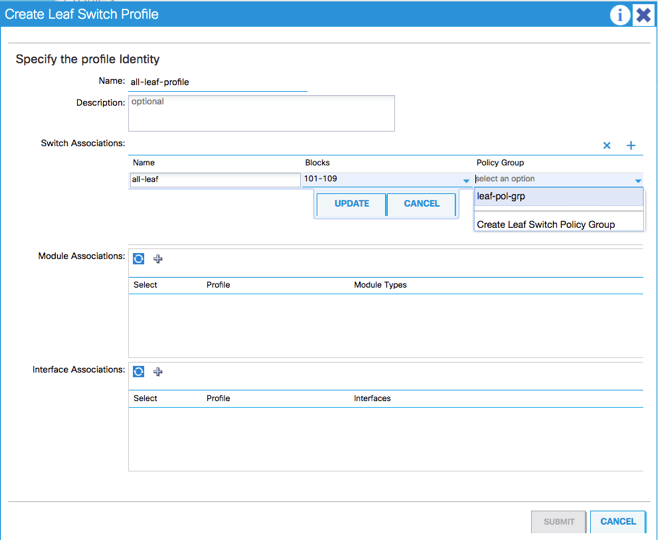Viewport: 658px width, 540px height.
Task: Click CANCEL at the dialog bottom
Action: point(618,521)
